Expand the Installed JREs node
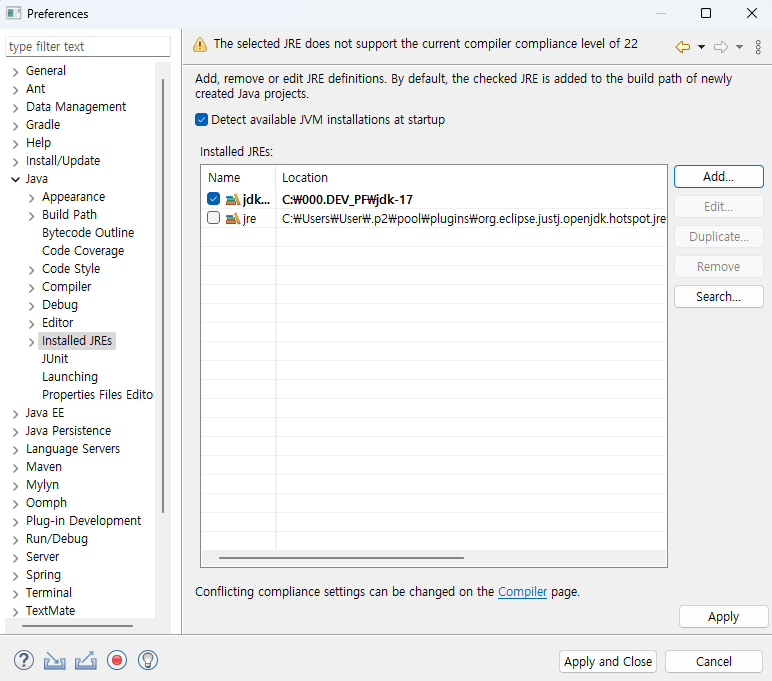The height and width of the screenshot is (681, 772). click(32, 342)
